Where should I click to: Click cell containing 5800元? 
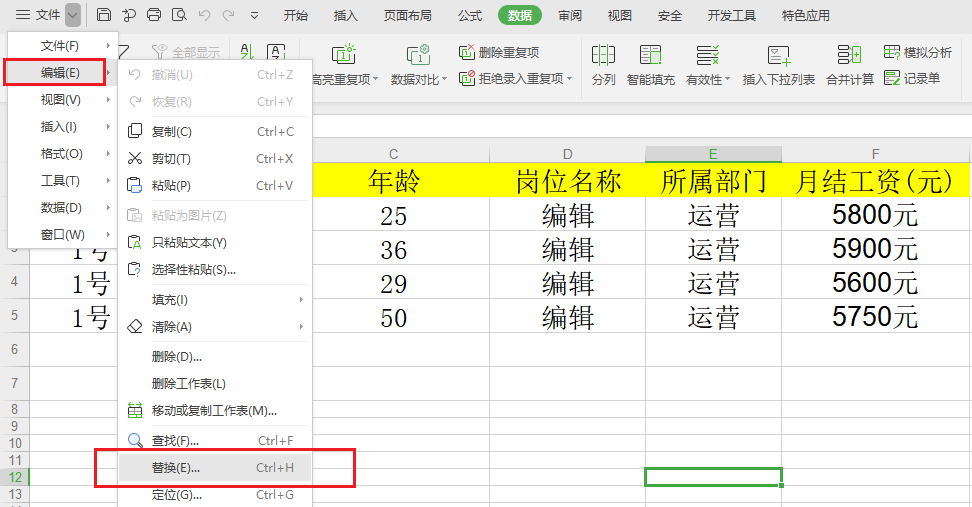pyautogui.click(x=875, y=214)
